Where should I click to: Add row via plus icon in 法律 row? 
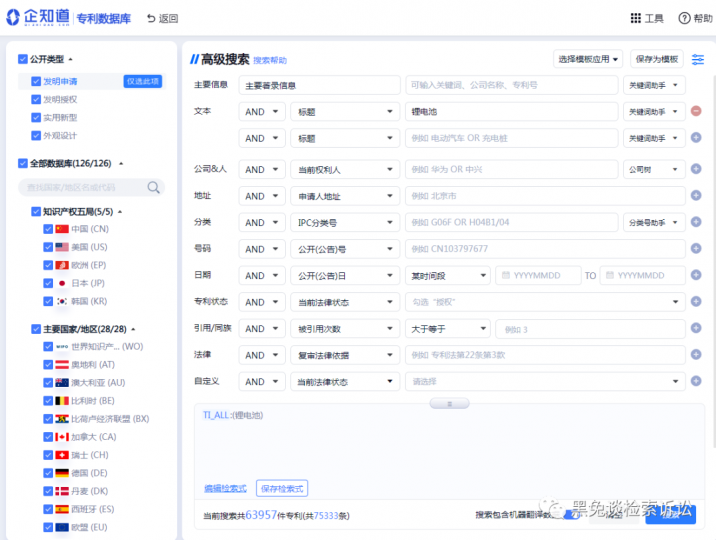point(696,354)
